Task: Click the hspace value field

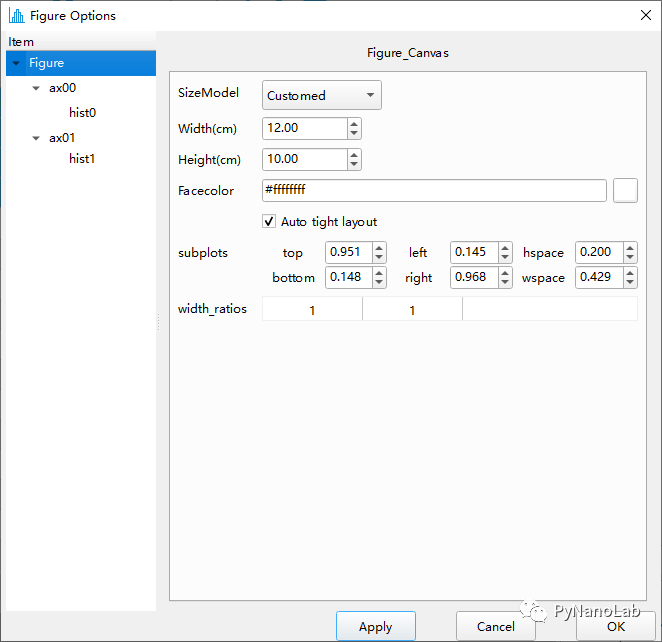Action: pyautogui.click(x=599, y=252)
